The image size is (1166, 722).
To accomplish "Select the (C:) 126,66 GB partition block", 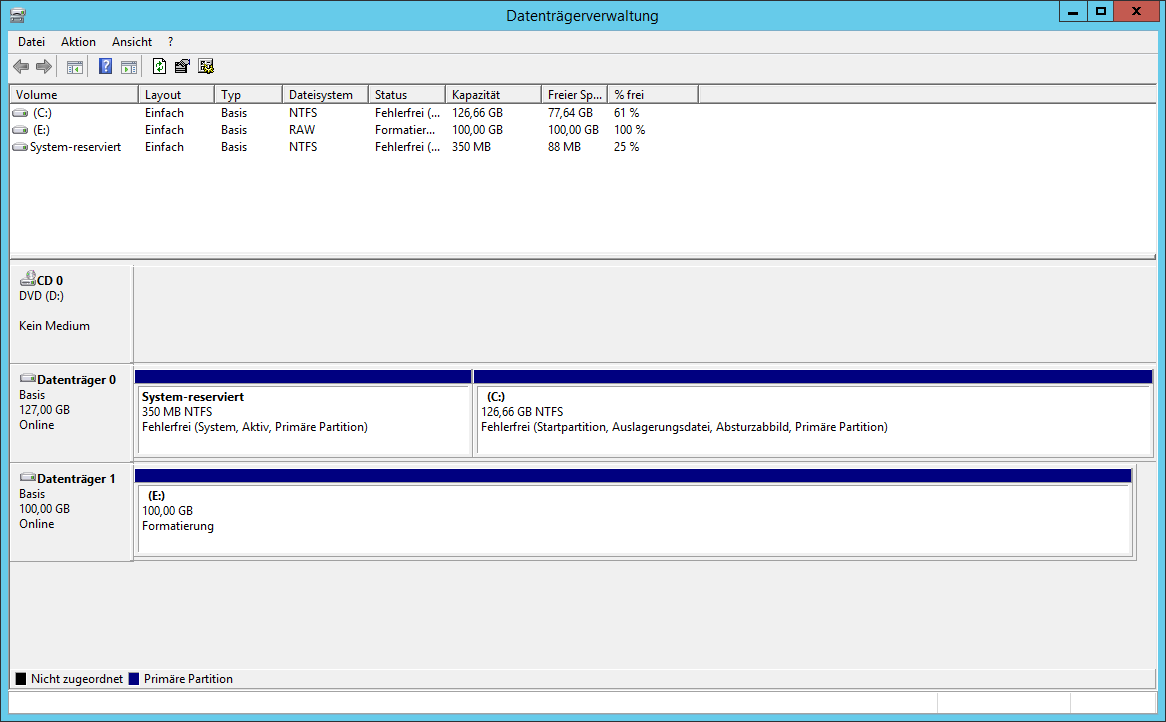I will pyautogui.click(x=812, y=420).
